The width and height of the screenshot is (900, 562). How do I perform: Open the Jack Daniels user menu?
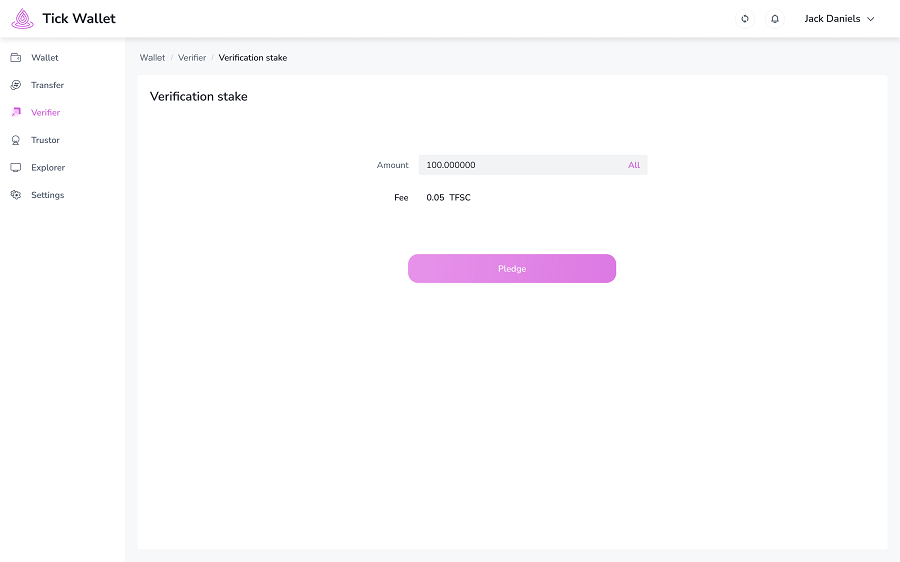point(839,19)
